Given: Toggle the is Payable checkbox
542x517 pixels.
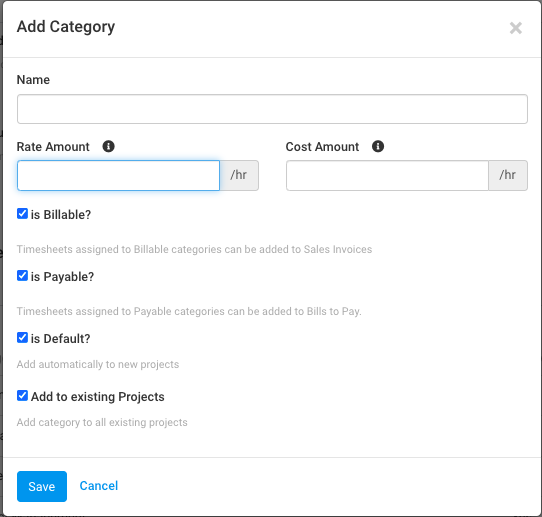Looking at the screenshot, I should tap(22, 276).
